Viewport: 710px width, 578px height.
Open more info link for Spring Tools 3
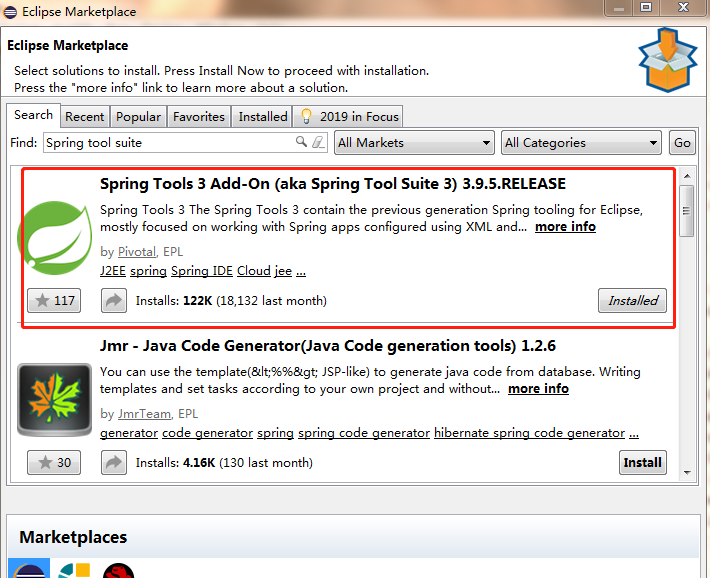565,226
